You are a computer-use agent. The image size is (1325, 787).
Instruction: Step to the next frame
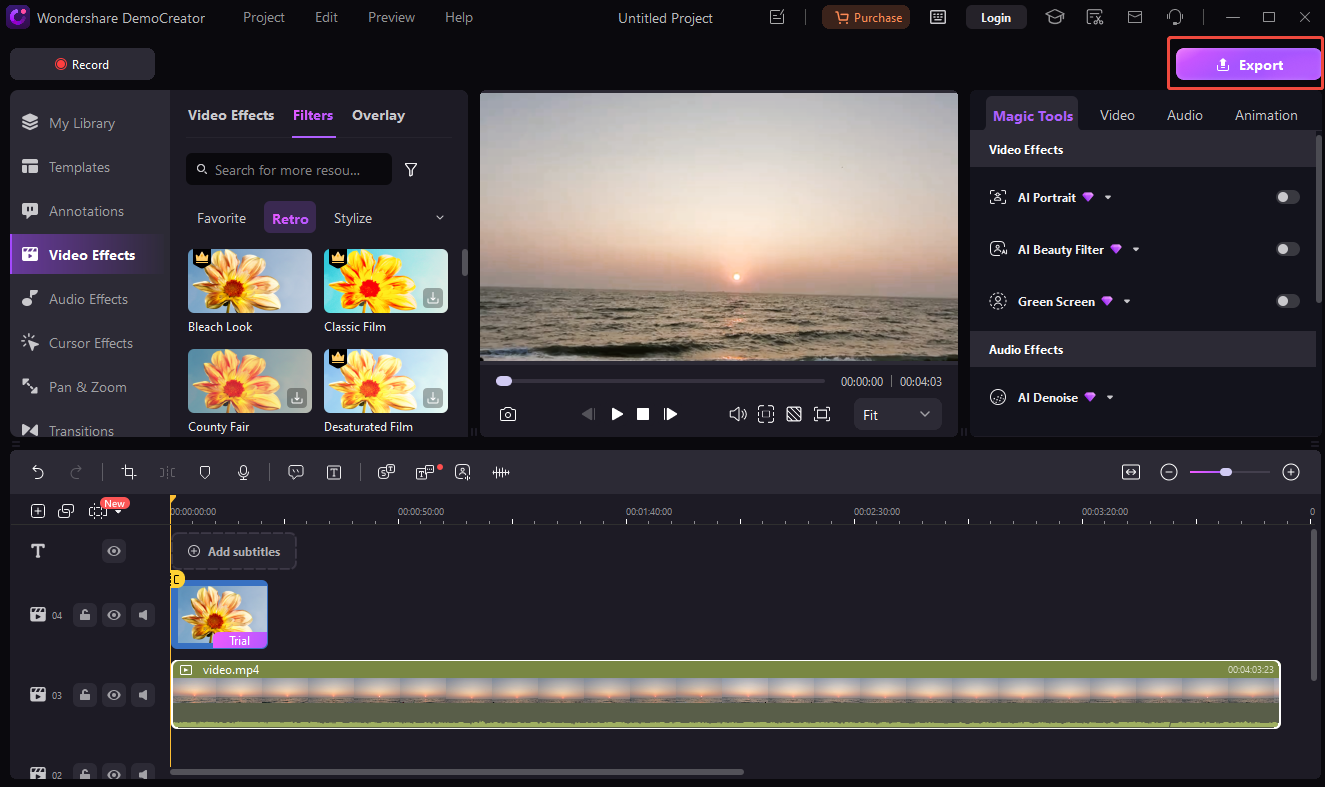(x=671, y=414)
